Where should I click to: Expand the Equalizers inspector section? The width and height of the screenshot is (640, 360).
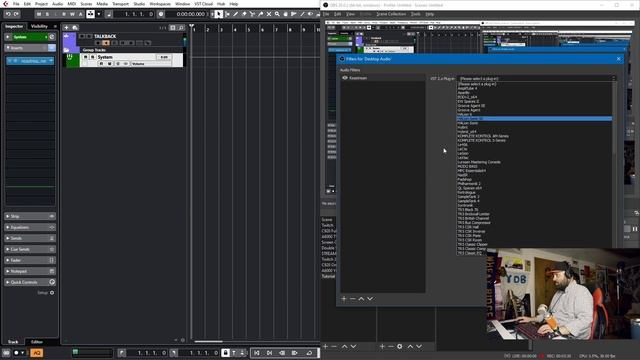30,227
